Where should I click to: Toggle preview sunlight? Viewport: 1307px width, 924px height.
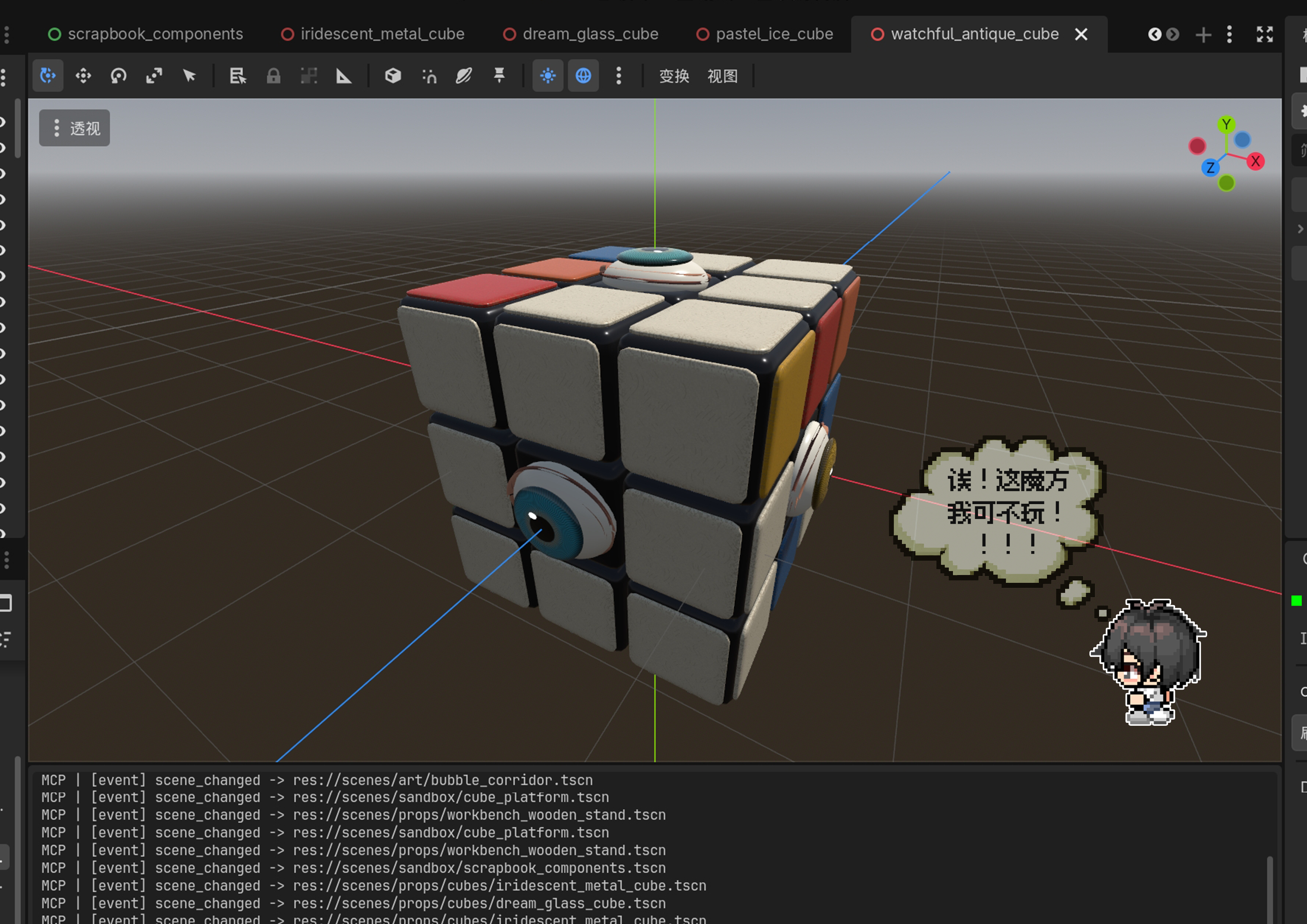548,76
